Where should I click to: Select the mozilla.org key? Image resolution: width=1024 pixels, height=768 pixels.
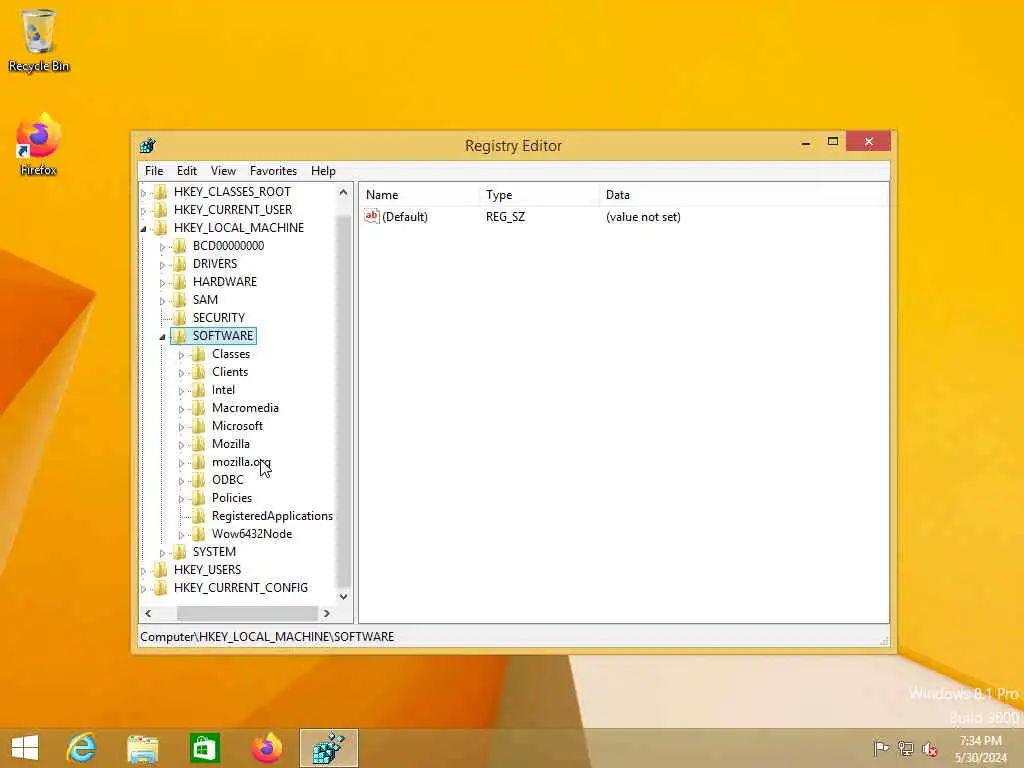point(241,462)
